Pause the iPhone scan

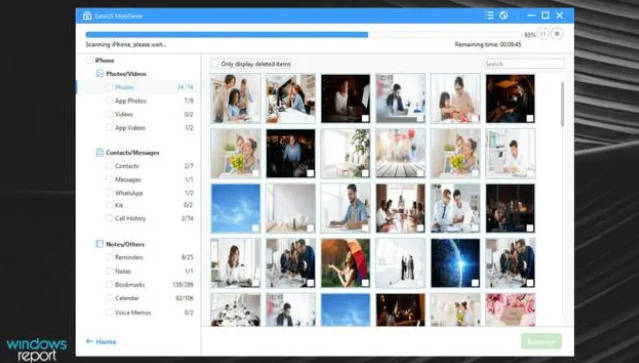point(543,34)
